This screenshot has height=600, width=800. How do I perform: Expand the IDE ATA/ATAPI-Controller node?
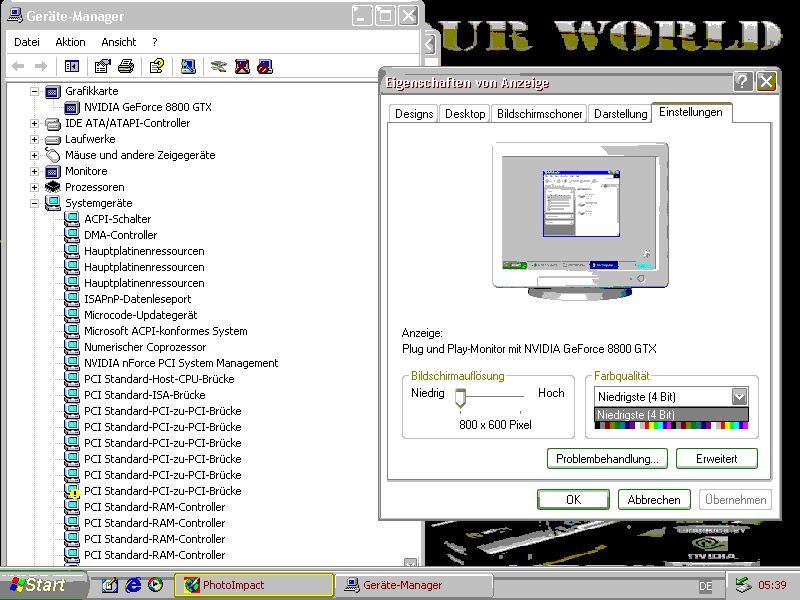coord(34,123)
